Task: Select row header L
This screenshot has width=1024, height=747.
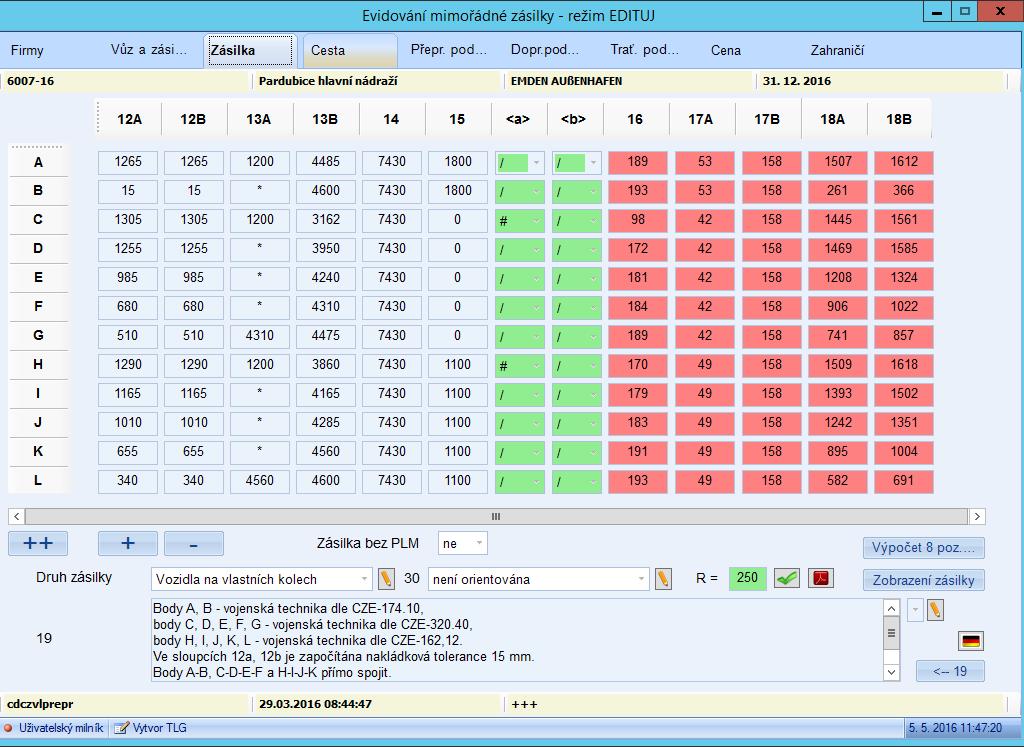Action: [38, 481]
